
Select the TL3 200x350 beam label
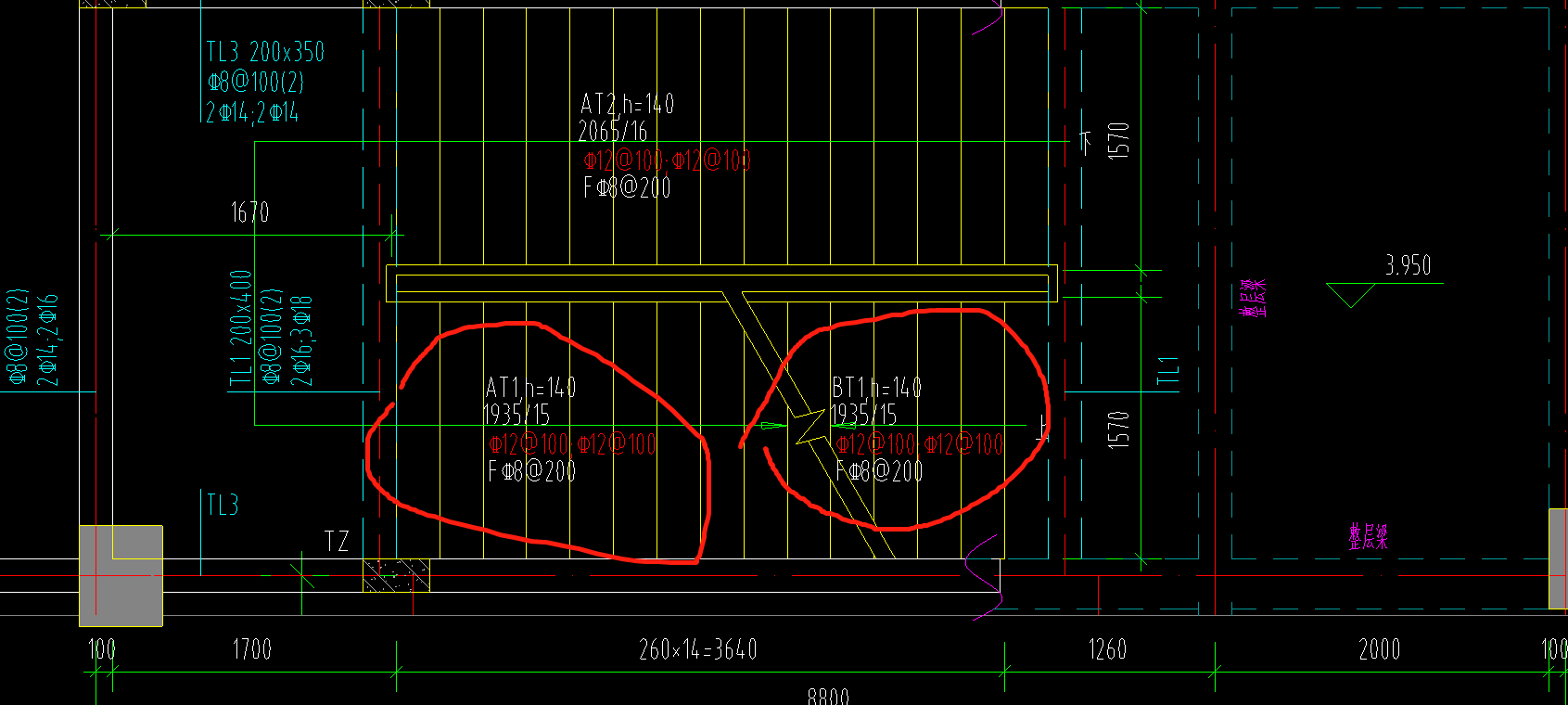tap(265, 52)
